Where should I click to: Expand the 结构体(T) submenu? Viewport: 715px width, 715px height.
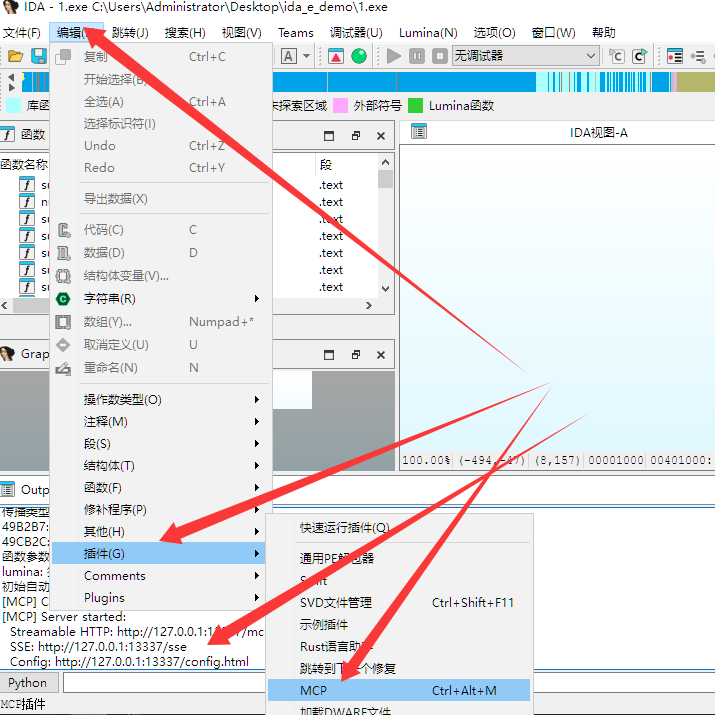161,466
